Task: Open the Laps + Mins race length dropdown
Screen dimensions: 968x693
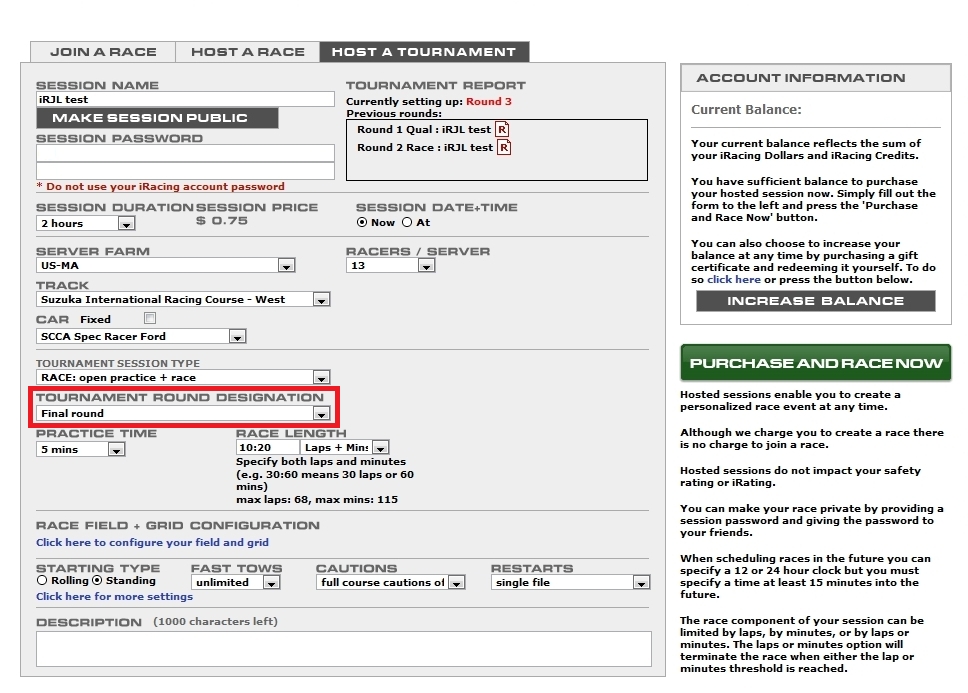Action: click(344, 447)
